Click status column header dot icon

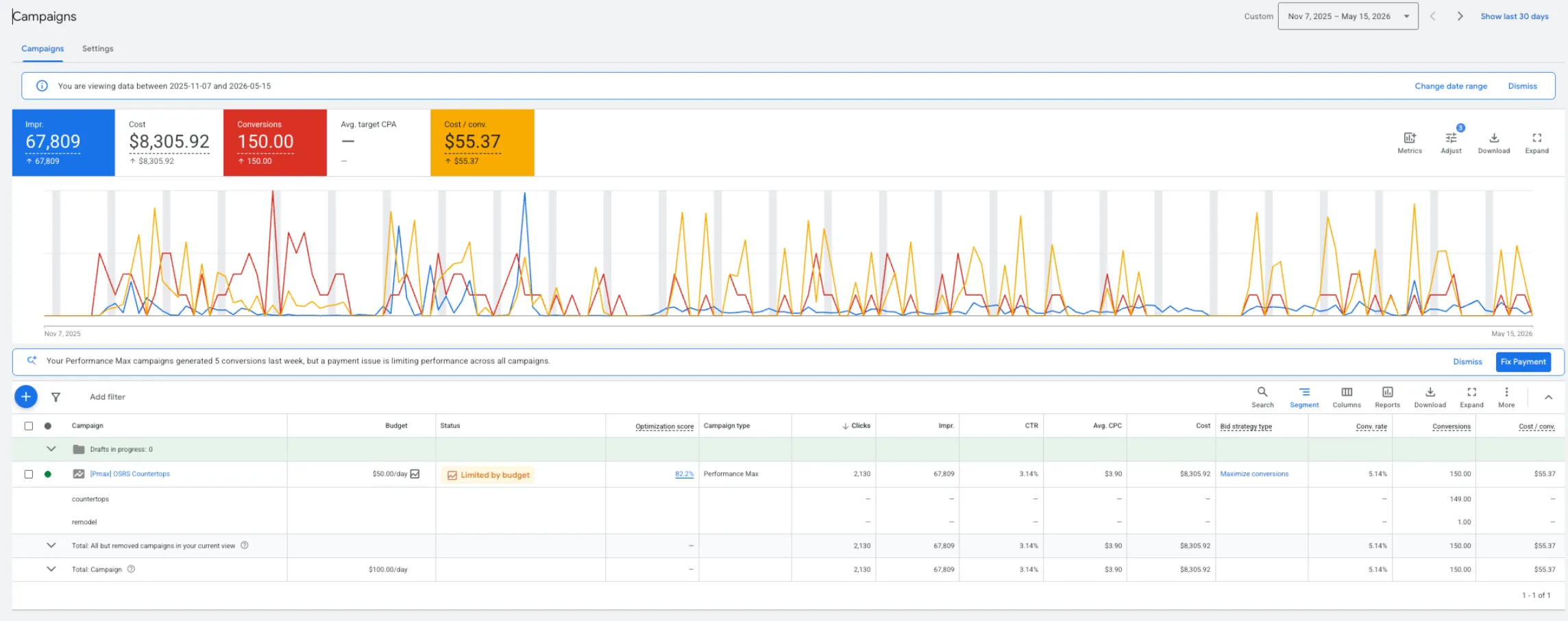(48, 426)
